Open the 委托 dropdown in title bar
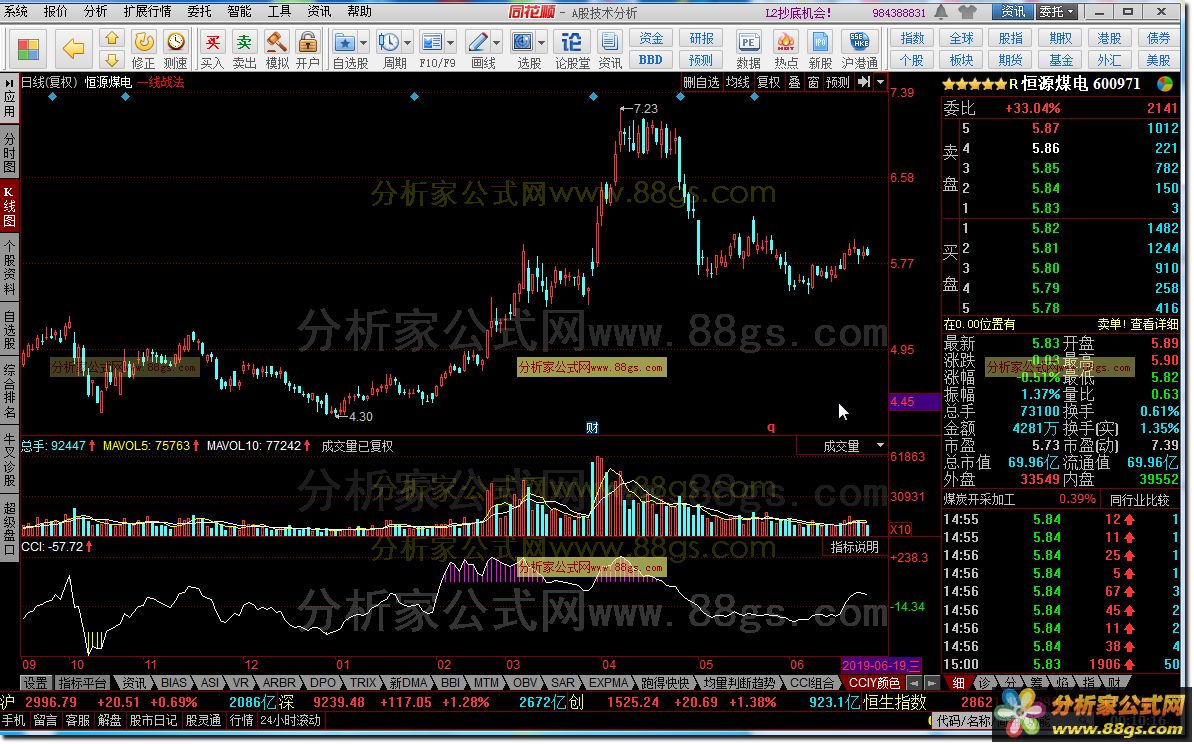1194x744 pixels. [x=1057, y=11]
